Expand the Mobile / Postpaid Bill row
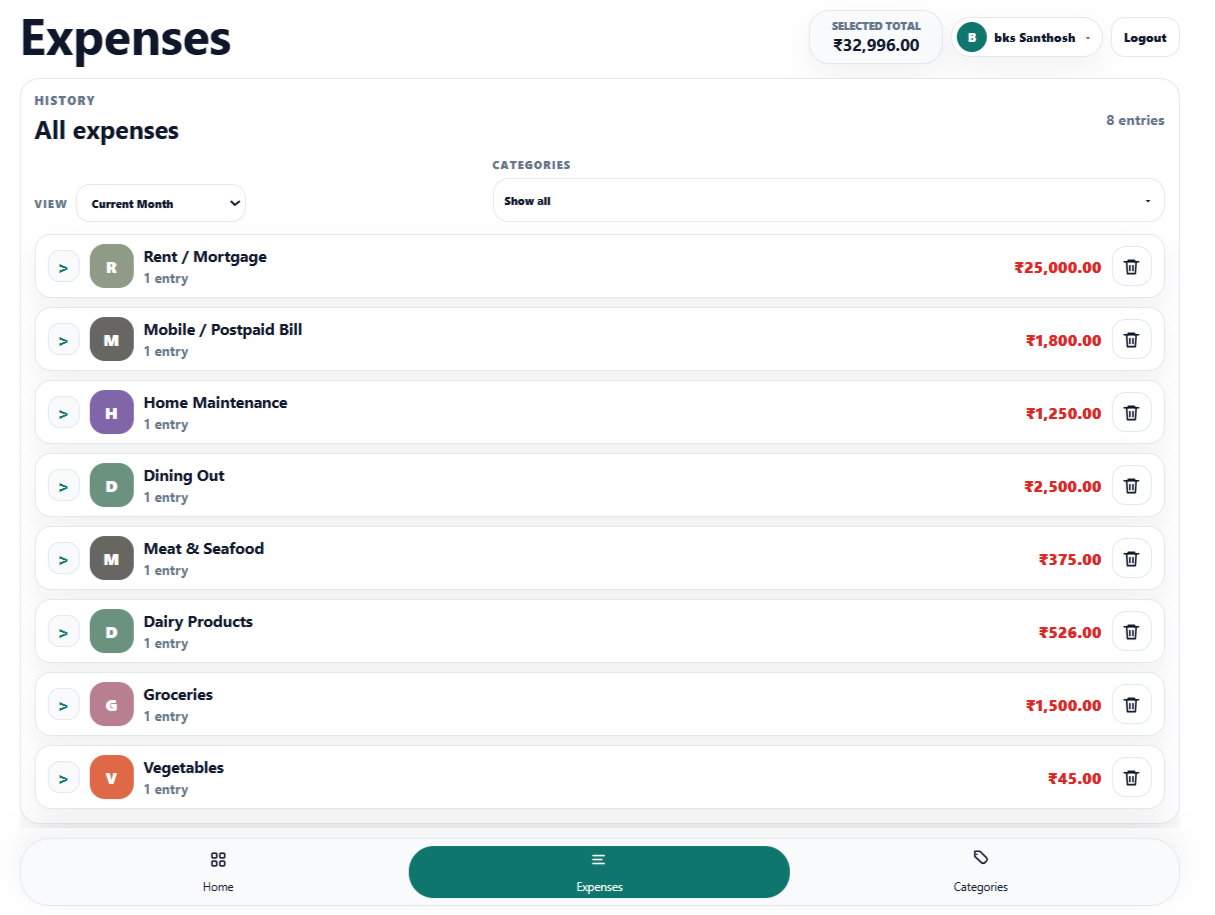Viewport: 1215px width, 915px height. tap(64, 341)
